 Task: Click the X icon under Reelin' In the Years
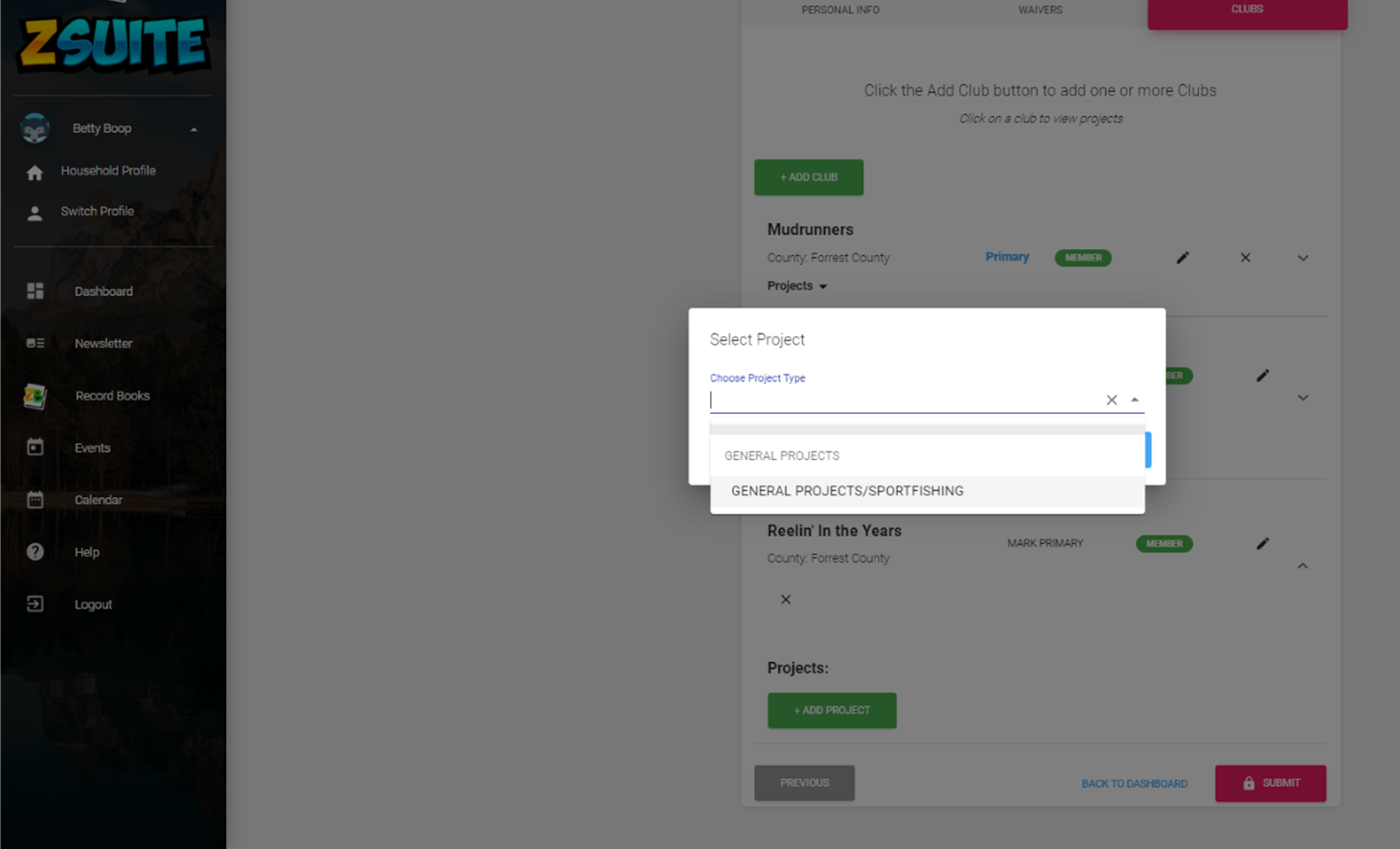(x=786, y=600)
